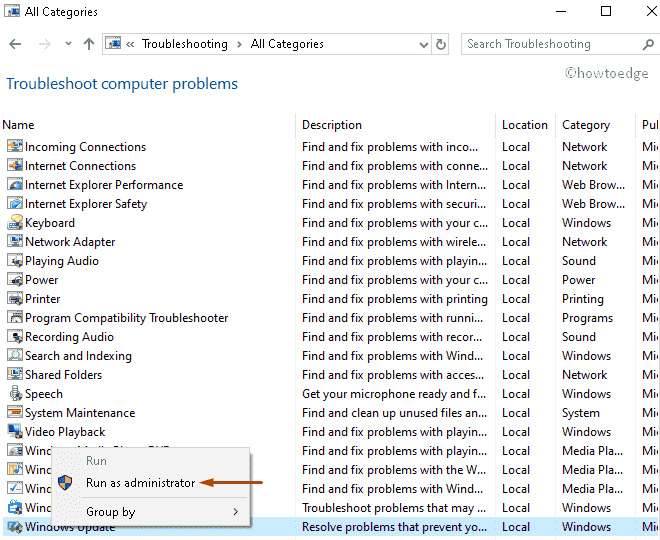Click the Refresh button beside address bar

(441, 44)
